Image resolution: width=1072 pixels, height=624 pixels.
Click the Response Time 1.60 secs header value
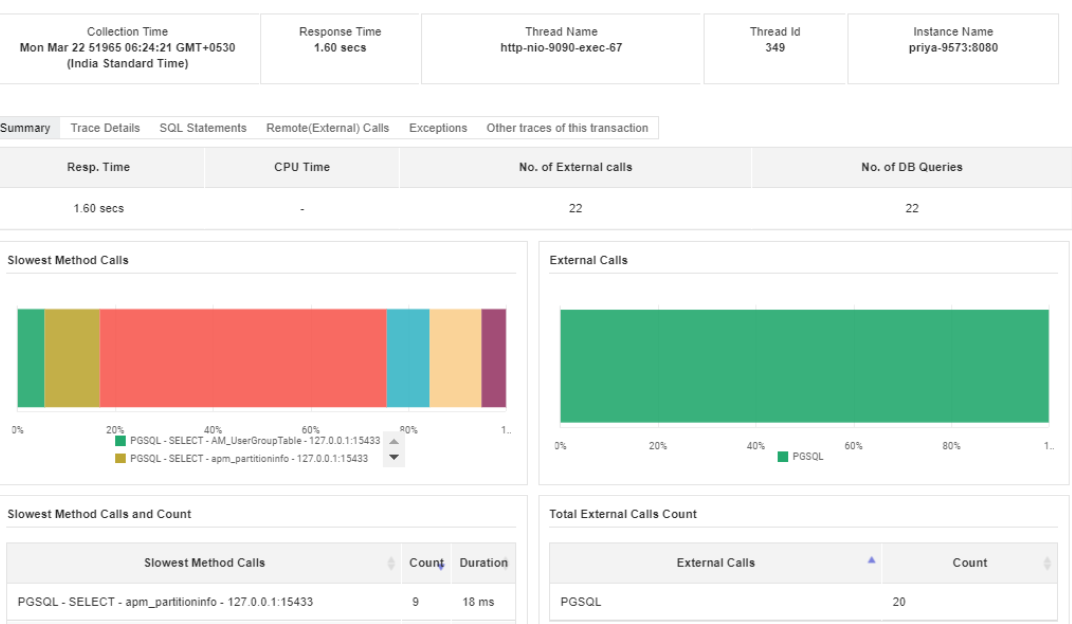pos(340,48)
